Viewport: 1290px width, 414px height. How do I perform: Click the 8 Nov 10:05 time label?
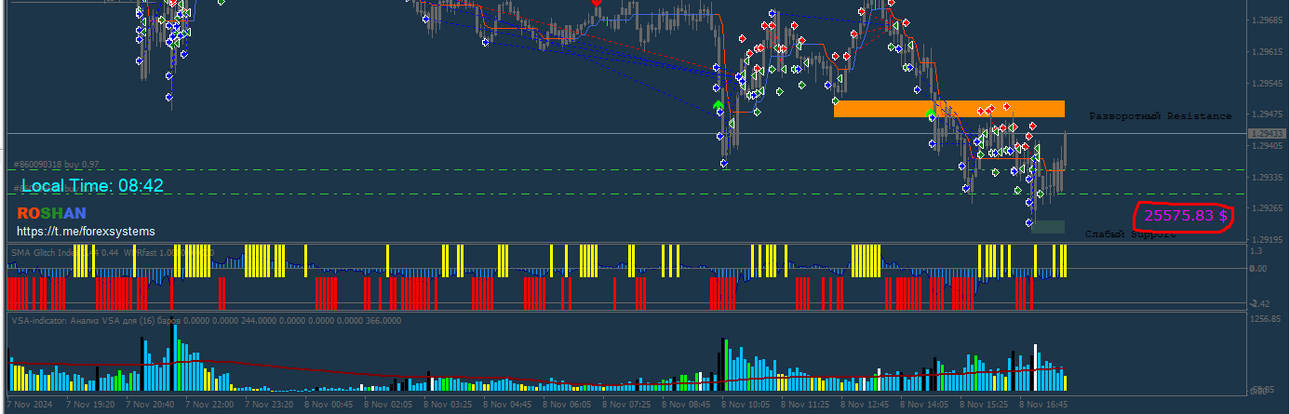pos(747,406)
